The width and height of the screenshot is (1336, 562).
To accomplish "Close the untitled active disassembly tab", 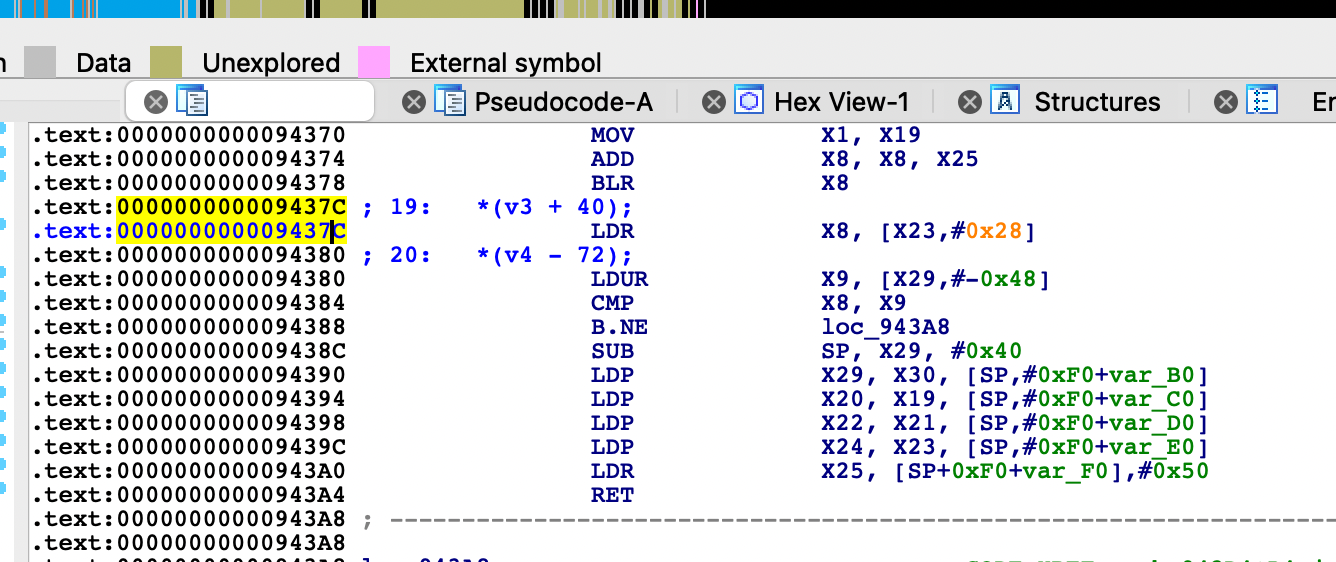I will point(156,102).
